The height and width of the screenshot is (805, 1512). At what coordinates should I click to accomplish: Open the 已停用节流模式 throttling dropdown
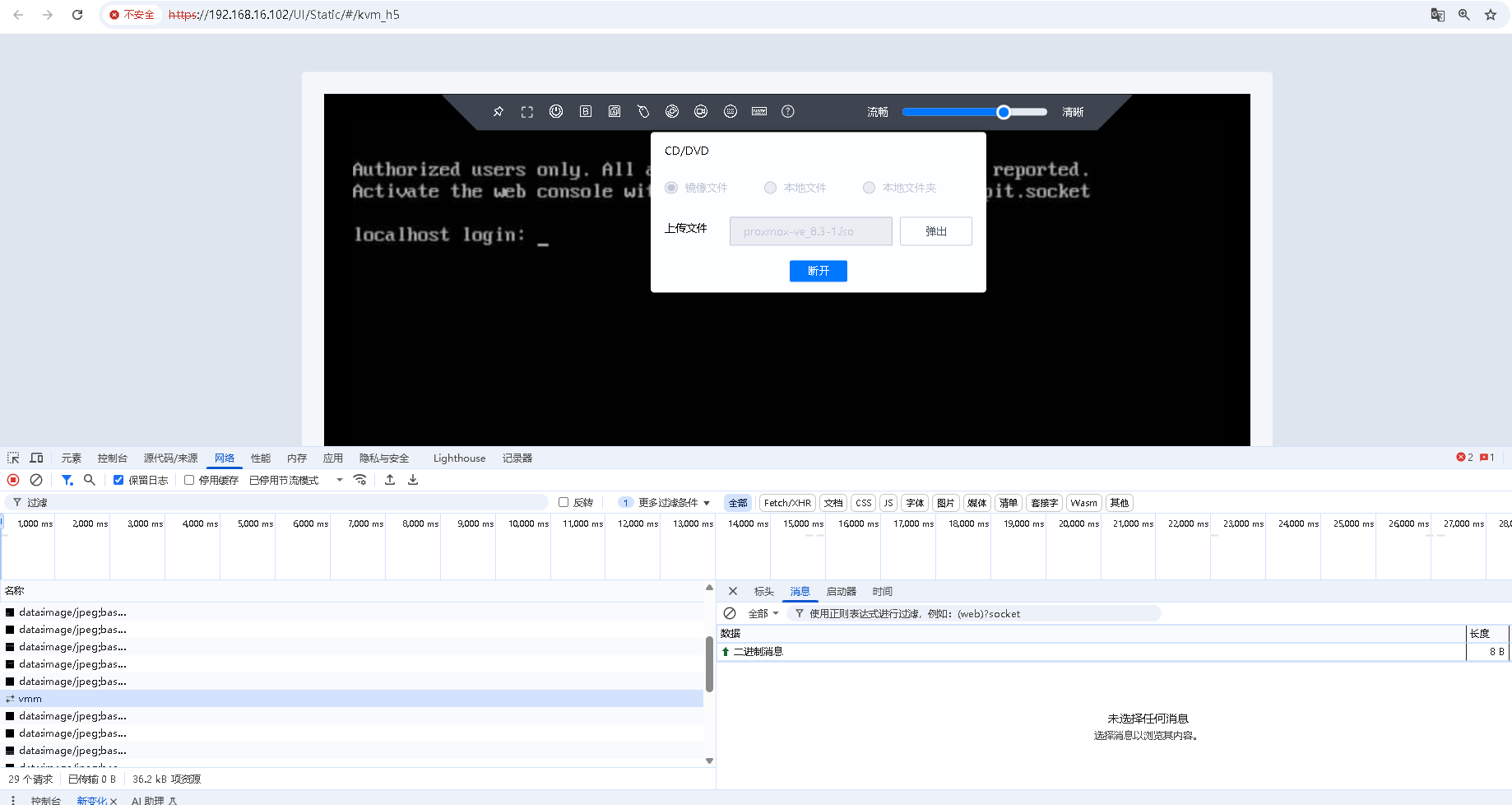click(x=284, y=480)
